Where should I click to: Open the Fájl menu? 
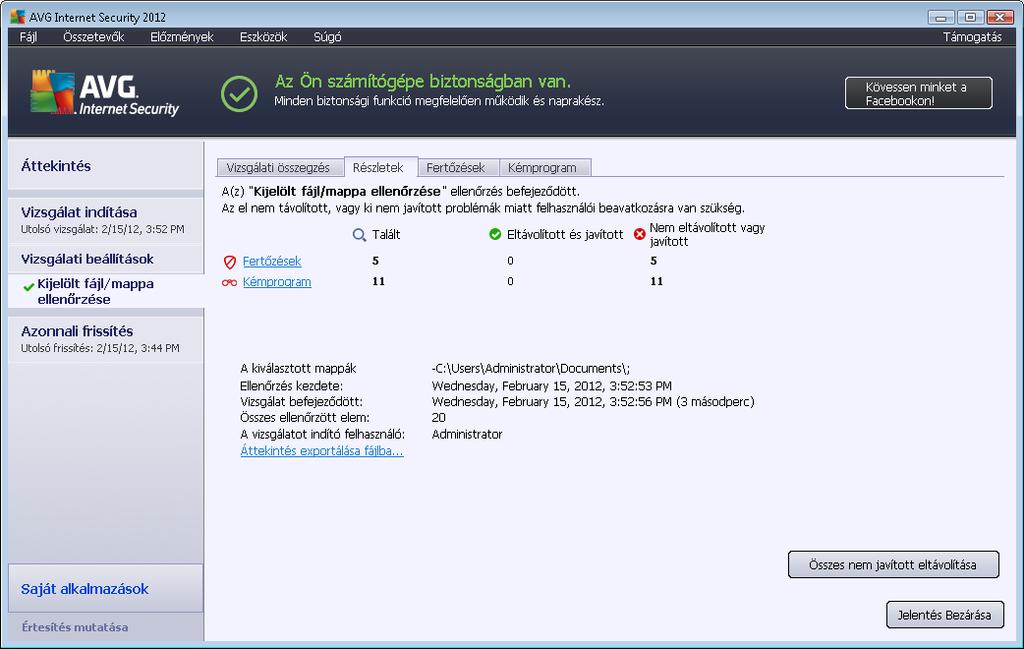28,37
